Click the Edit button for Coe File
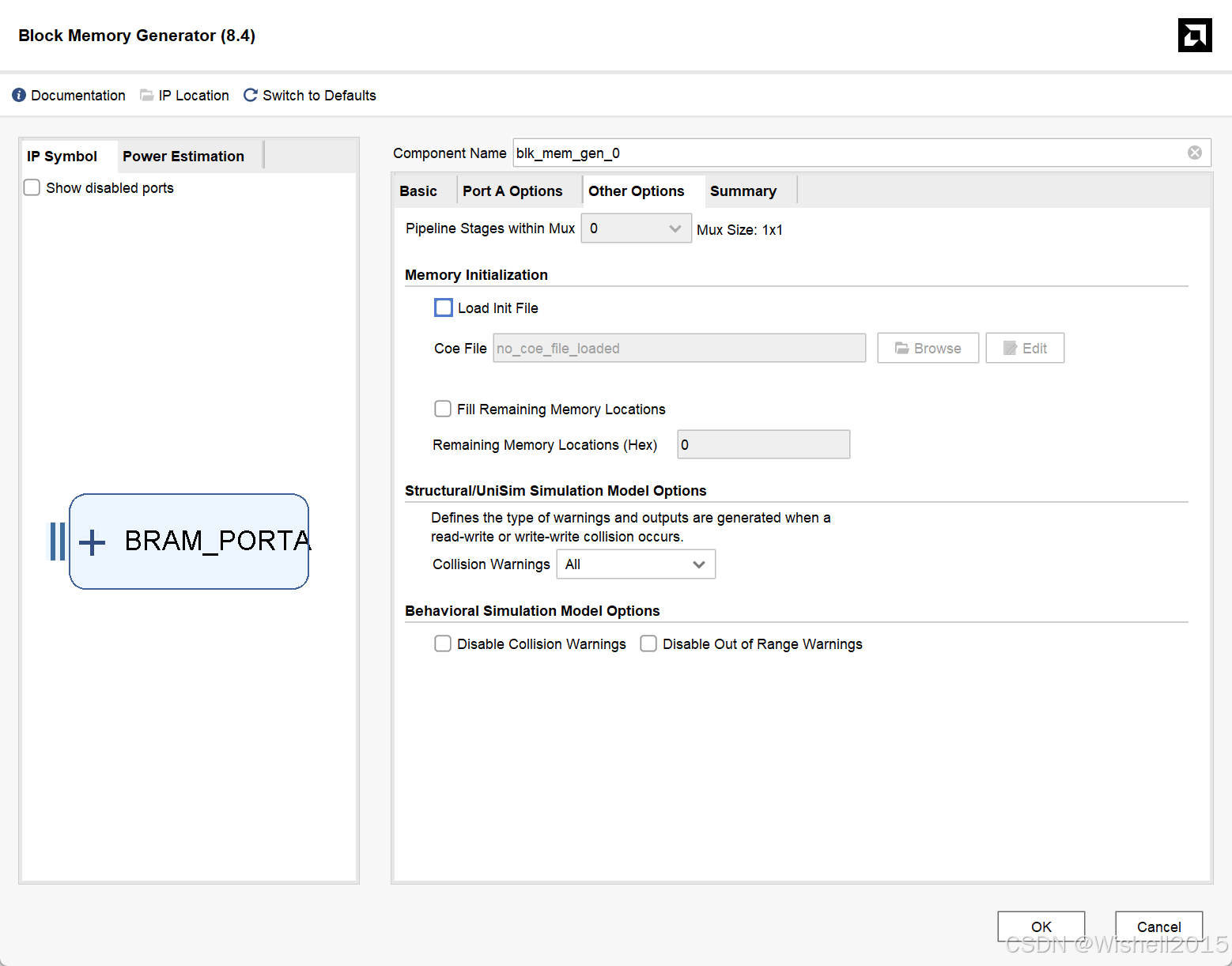This screenshot has width=1232, height=966. tap(1025, 348)
